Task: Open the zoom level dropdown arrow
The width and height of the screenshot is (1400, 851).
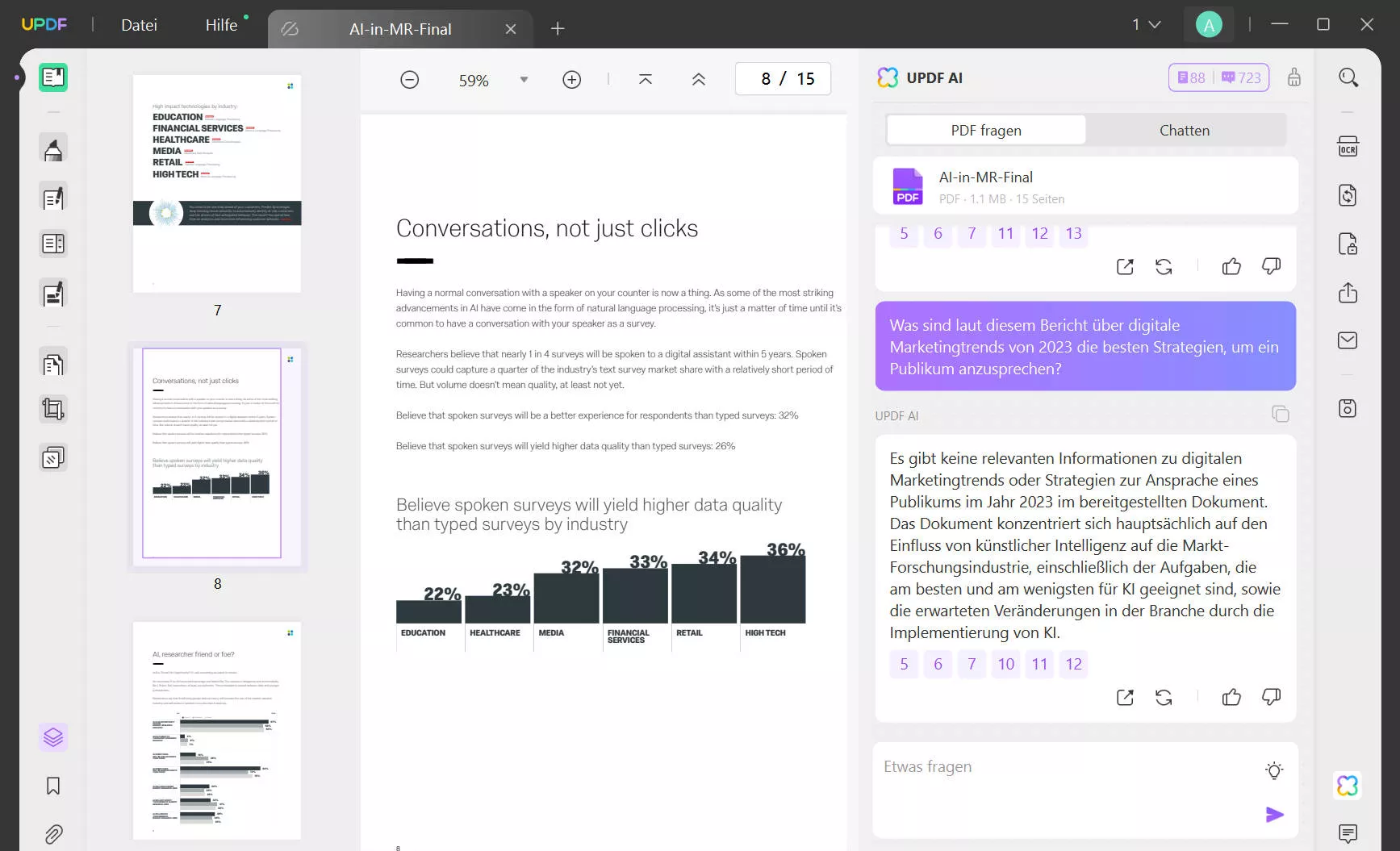Action: 524,79
